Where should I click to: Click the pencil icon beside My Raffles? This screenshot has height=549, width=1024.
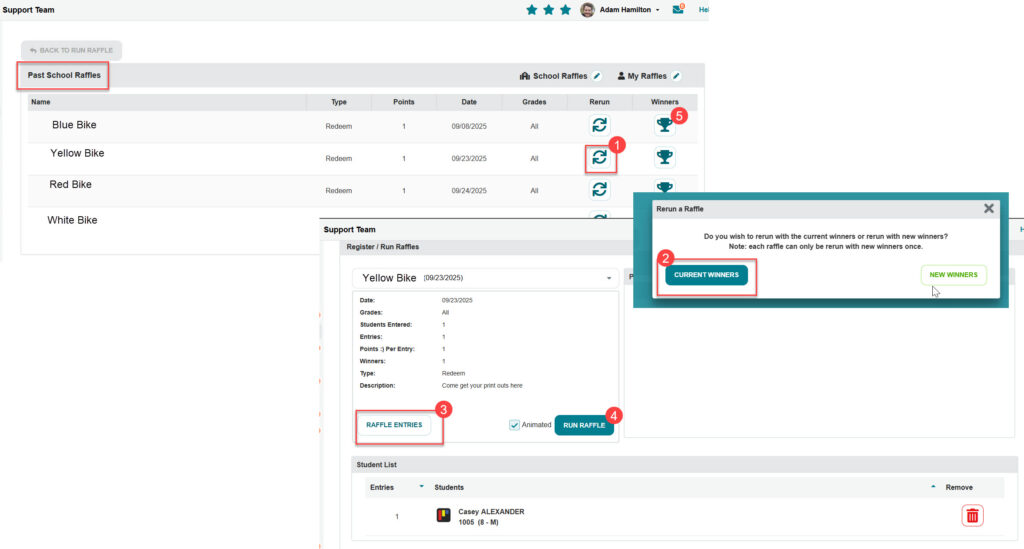(676, 76)
